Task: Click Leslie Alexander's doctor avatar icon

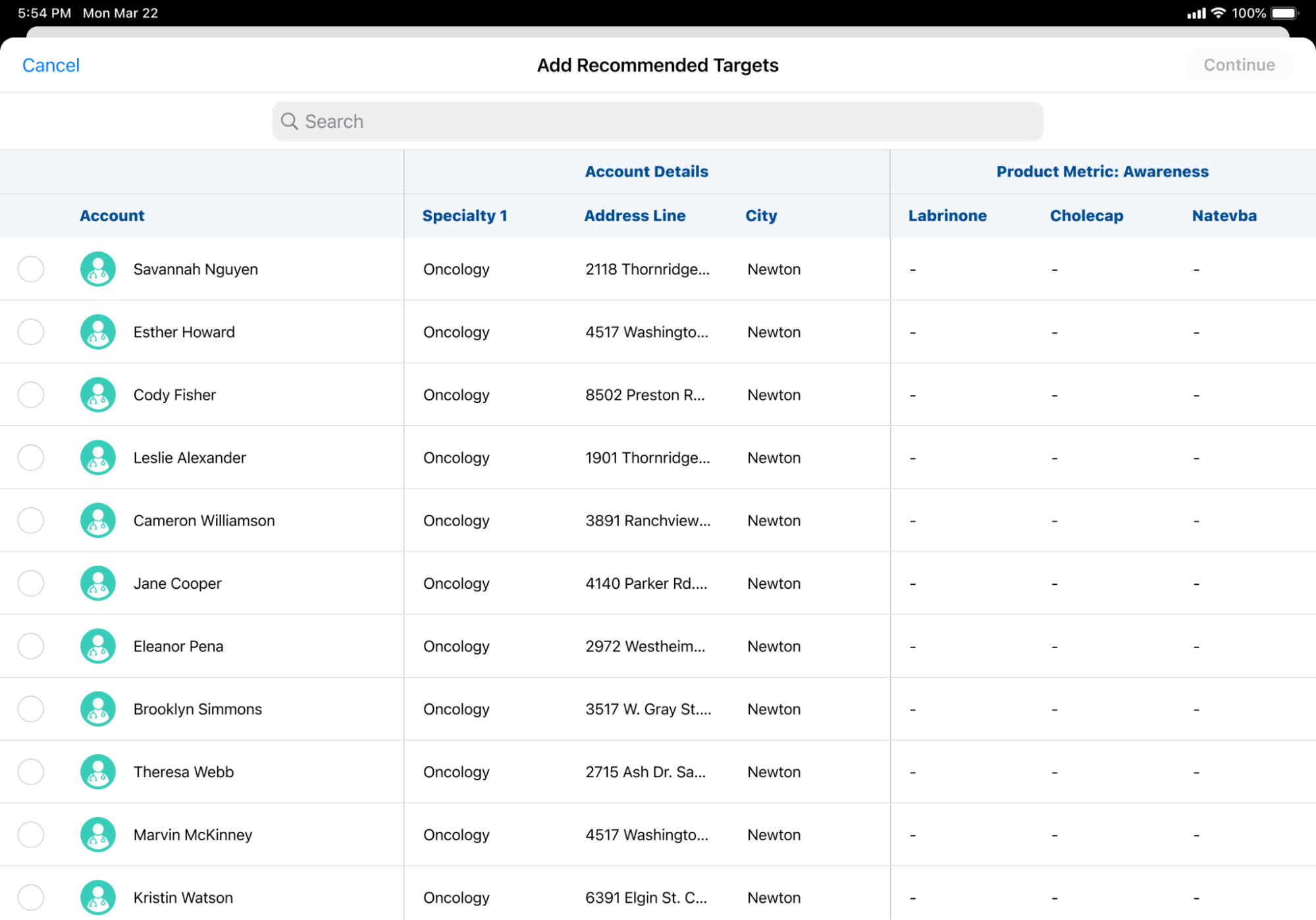Action: pyautogui.click(x=98, y=458)
